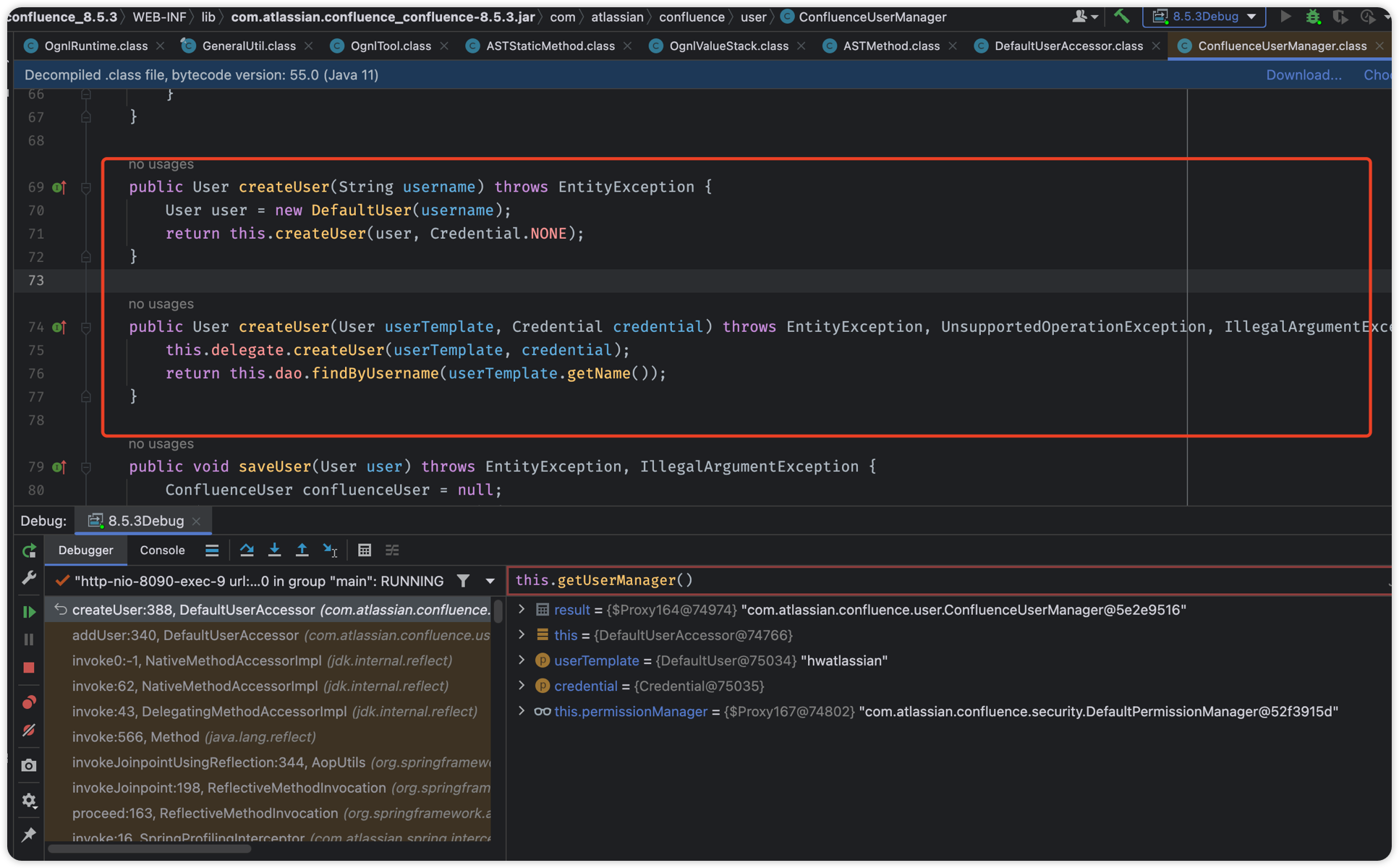
Task: Expand the this variable node
Action: (522, 635)
